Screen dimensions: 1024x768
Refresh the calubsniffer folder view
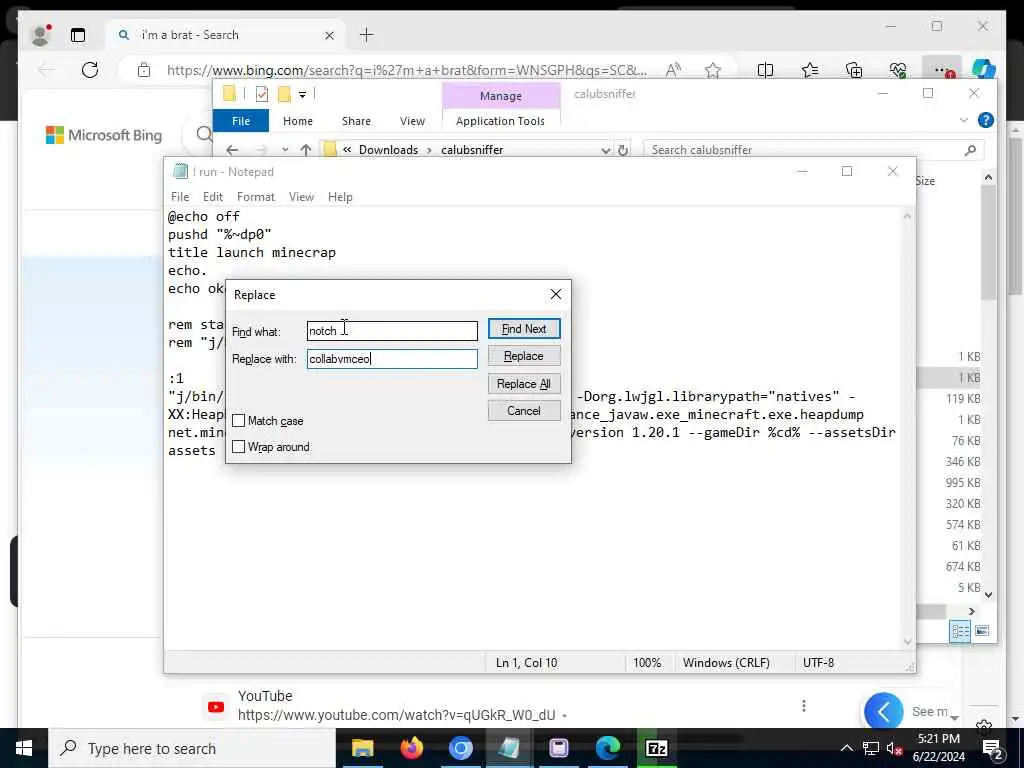pyautogui.click(x=623, y=150)
